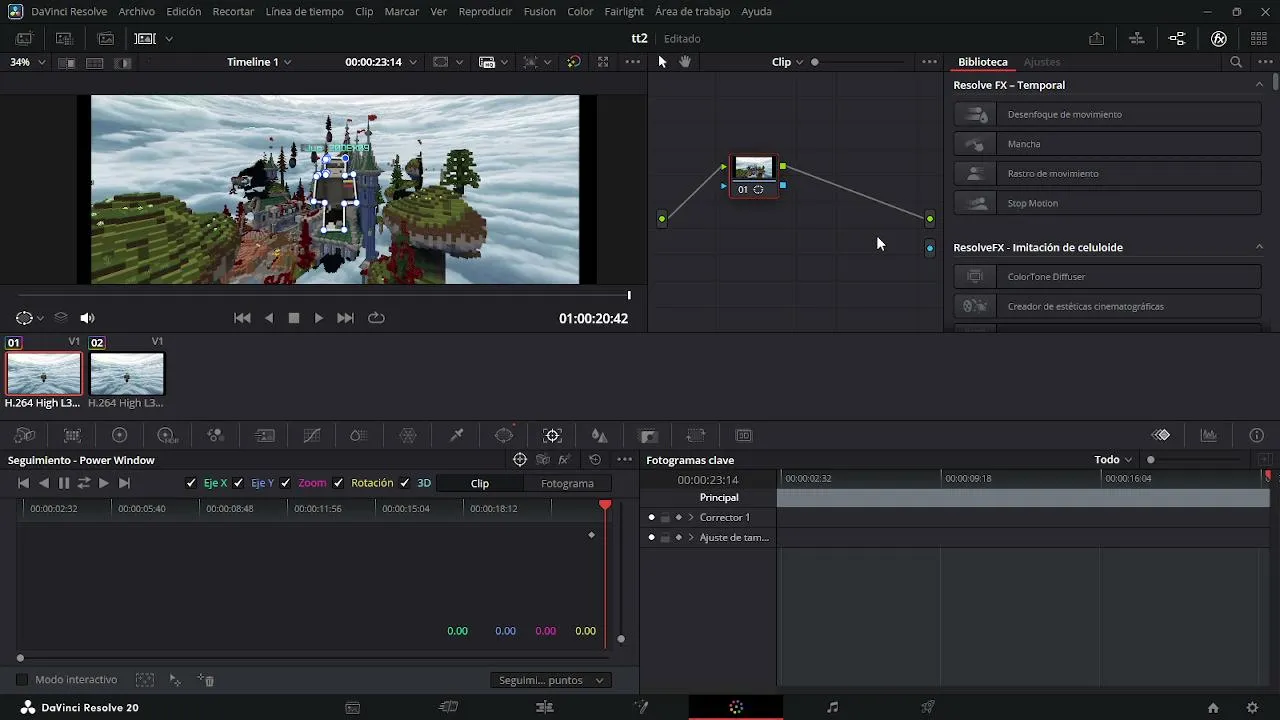This screenshot has height=720, width=1280.
Task: Enable Modo interactivo checkbox
Action: tap(22, 680)
